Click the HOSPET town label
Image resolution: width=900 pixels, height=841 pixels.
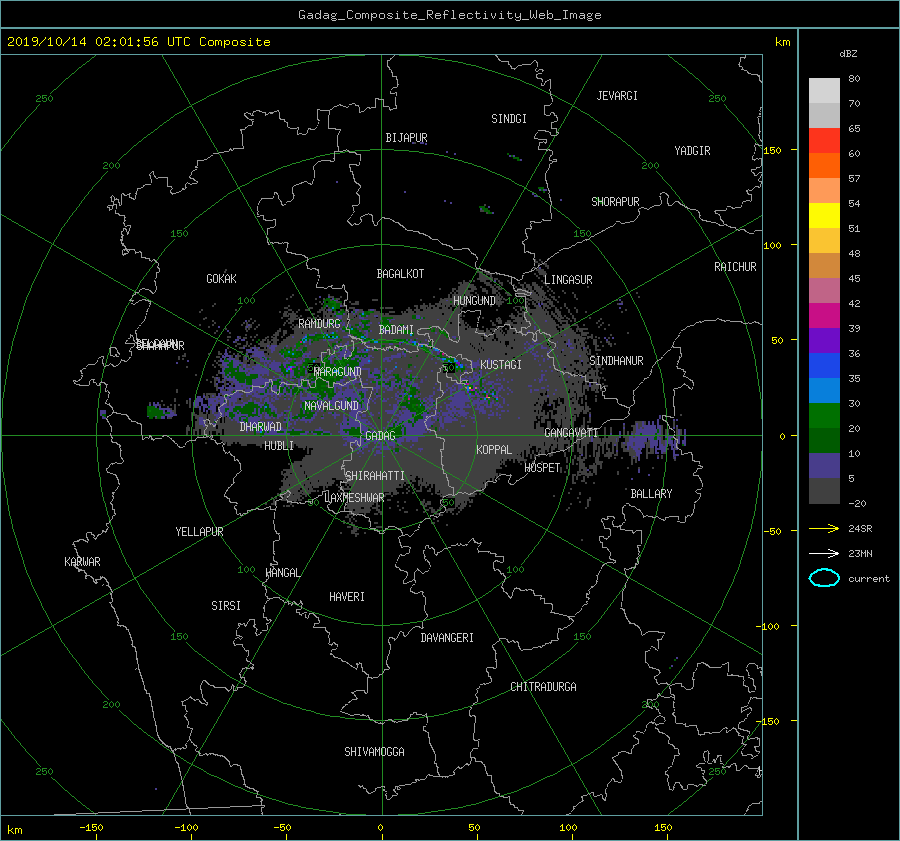tap(542, 468)
